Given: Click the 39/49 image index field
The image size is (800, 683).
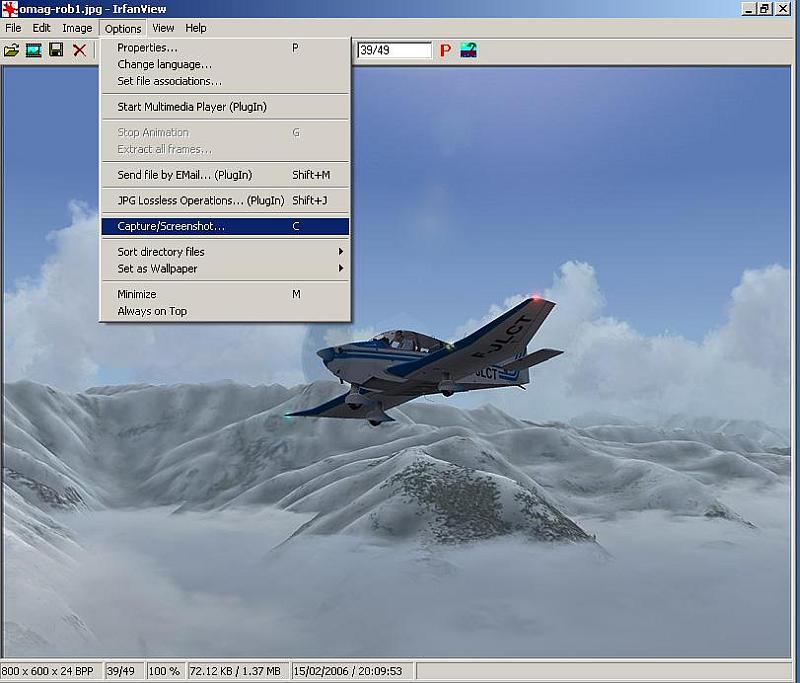Looking at the screenshot, I should [x=393, y=50].
